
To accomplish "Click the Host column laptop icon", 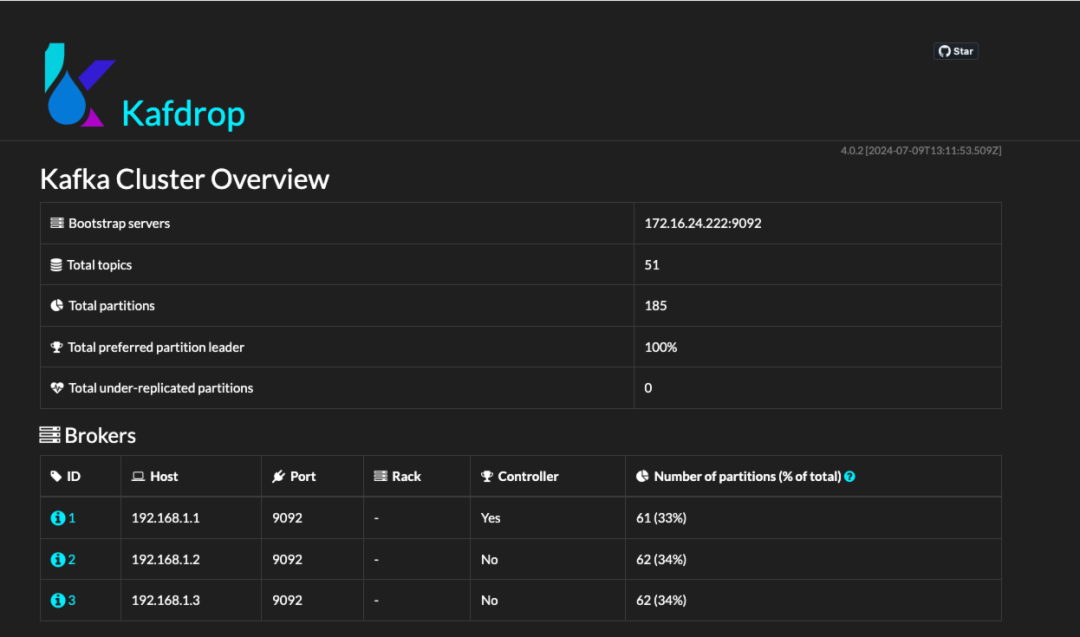I will click(138, 476).
